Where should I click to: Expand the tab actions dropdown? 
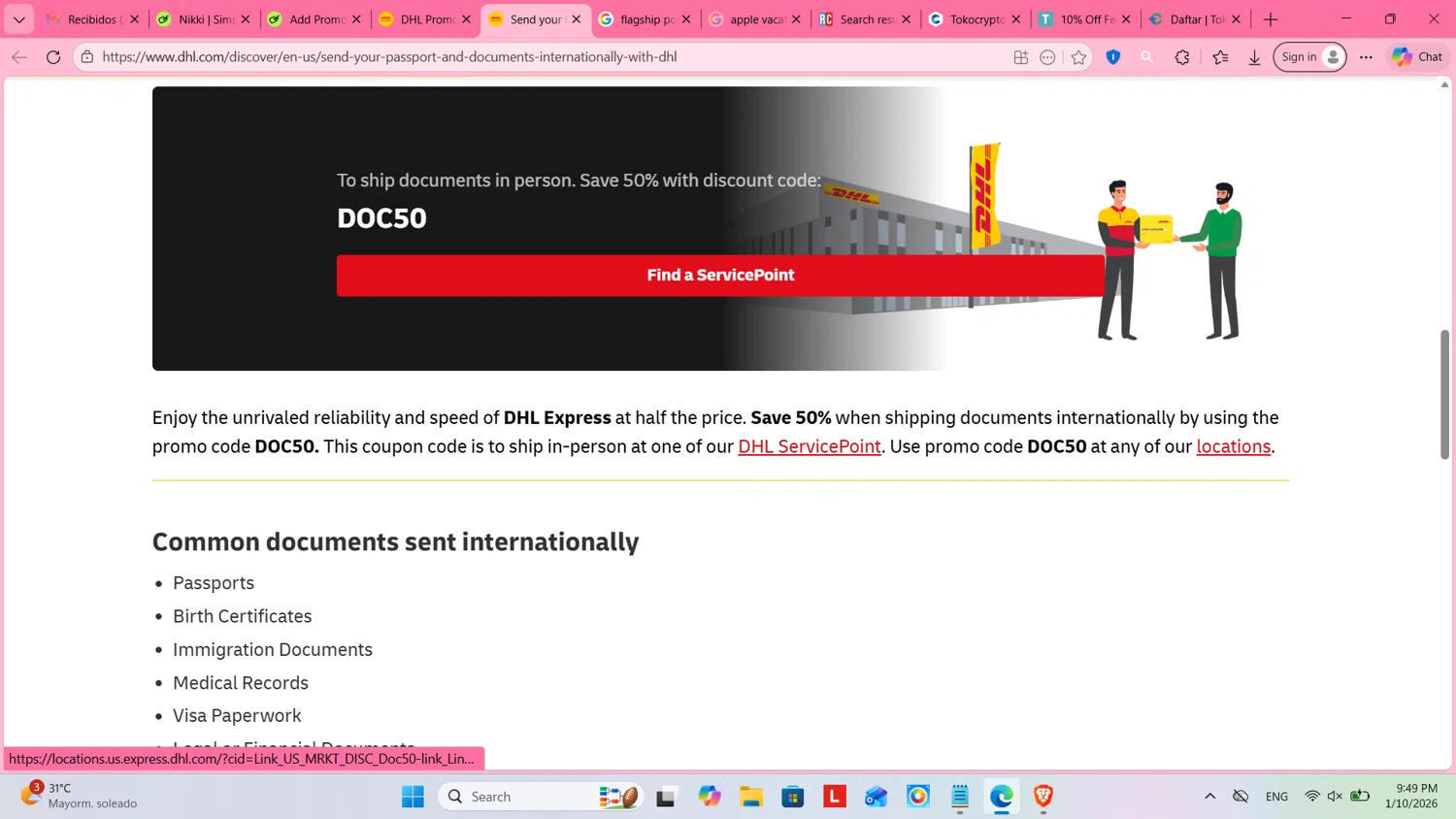point(18,19)
